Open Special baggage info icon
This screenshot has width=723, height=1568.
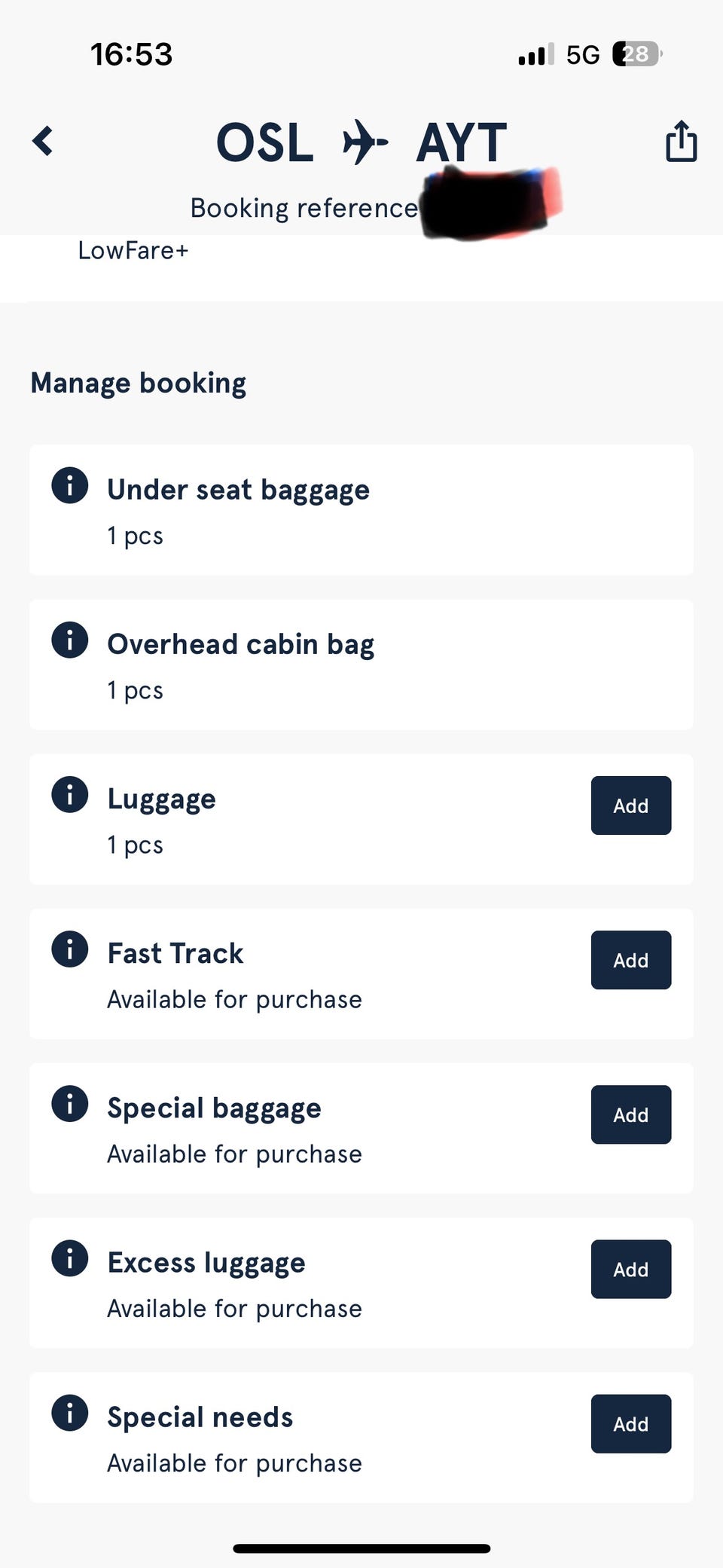pos(70,1103)
